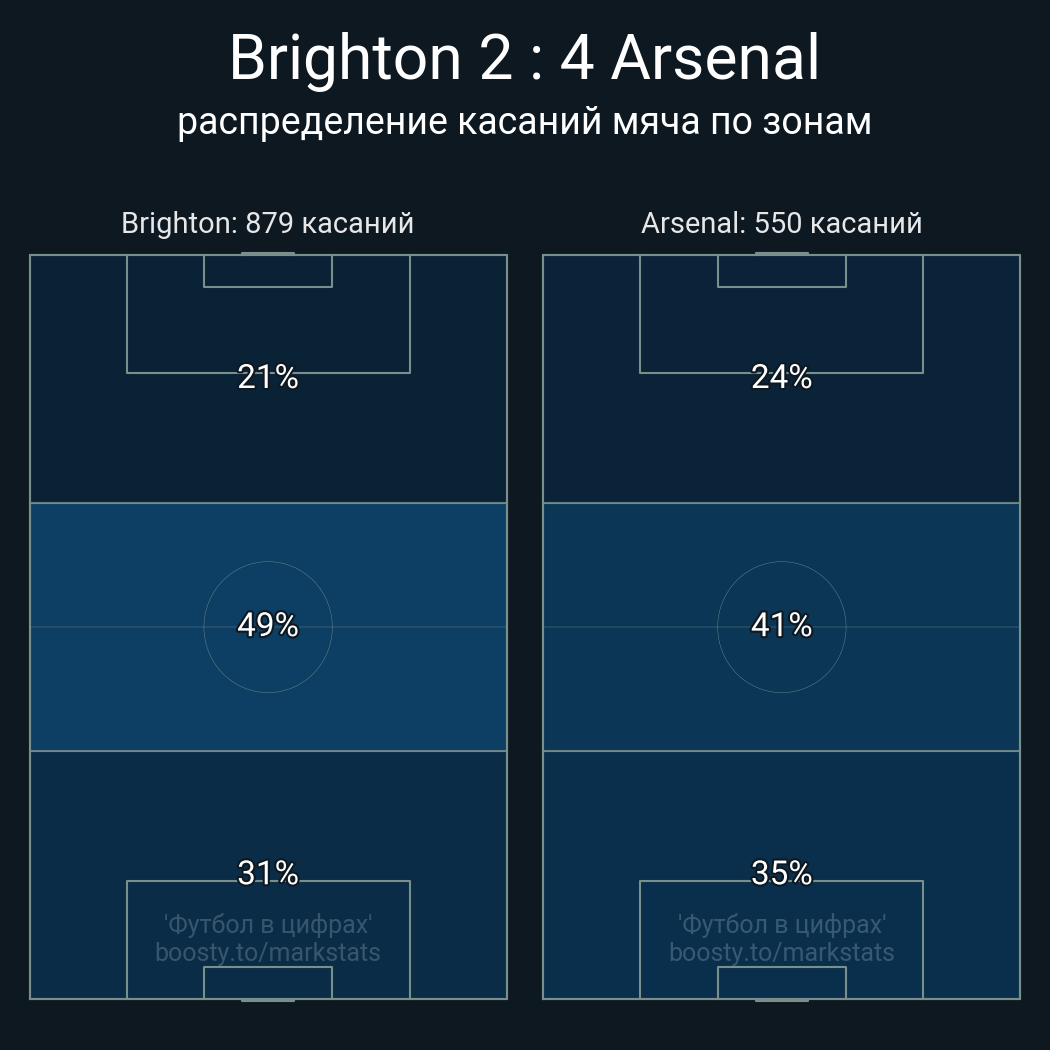This screenshot has height=1050, width=1050.
Task: Click 'Футбол в цифрах' watermark on Arsenal pitch
Action: pyautogui.click(x=781, y=924)
